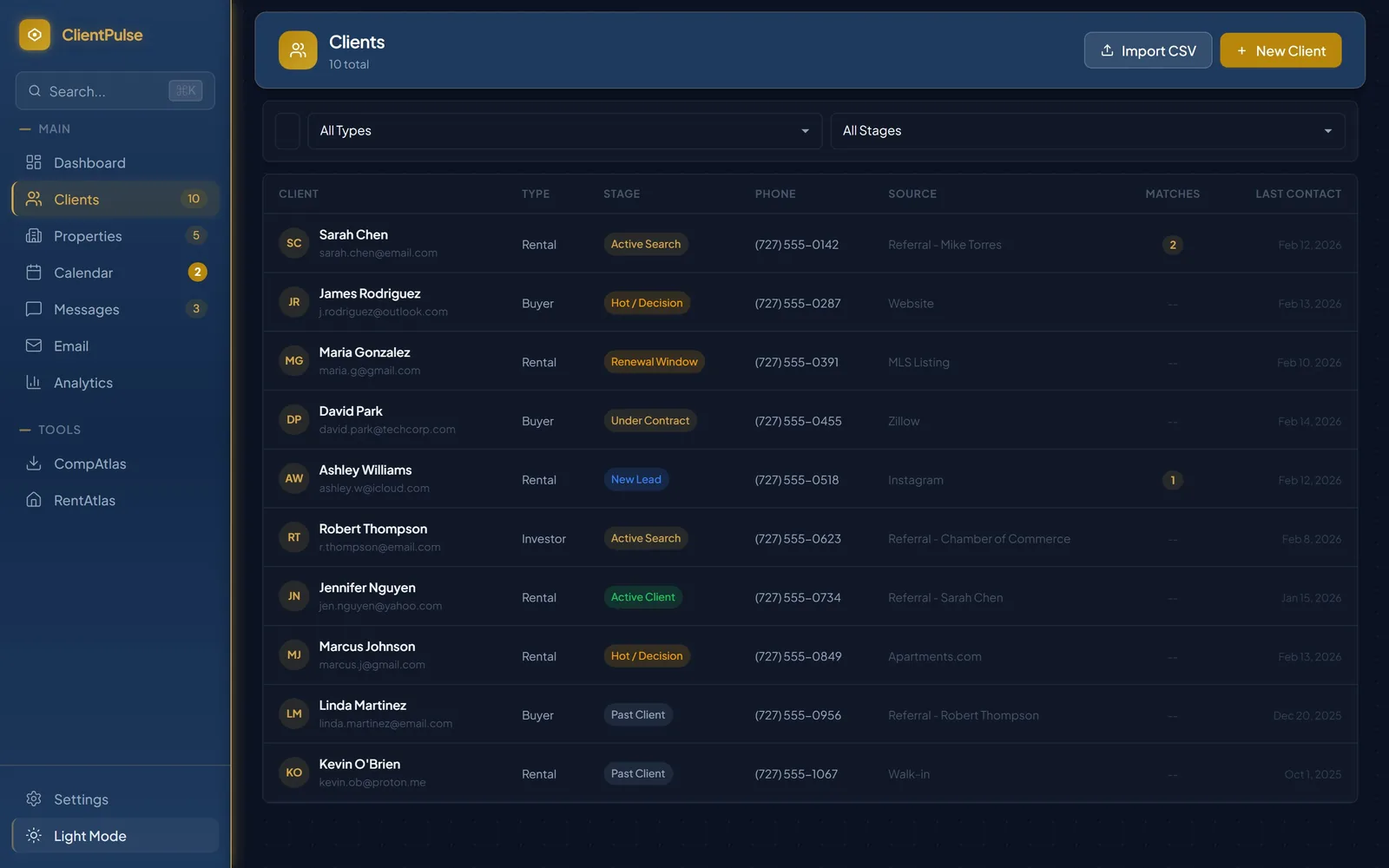Toggle Light Mode in the sidebar
1389x868 pixels.
[115, 835]
